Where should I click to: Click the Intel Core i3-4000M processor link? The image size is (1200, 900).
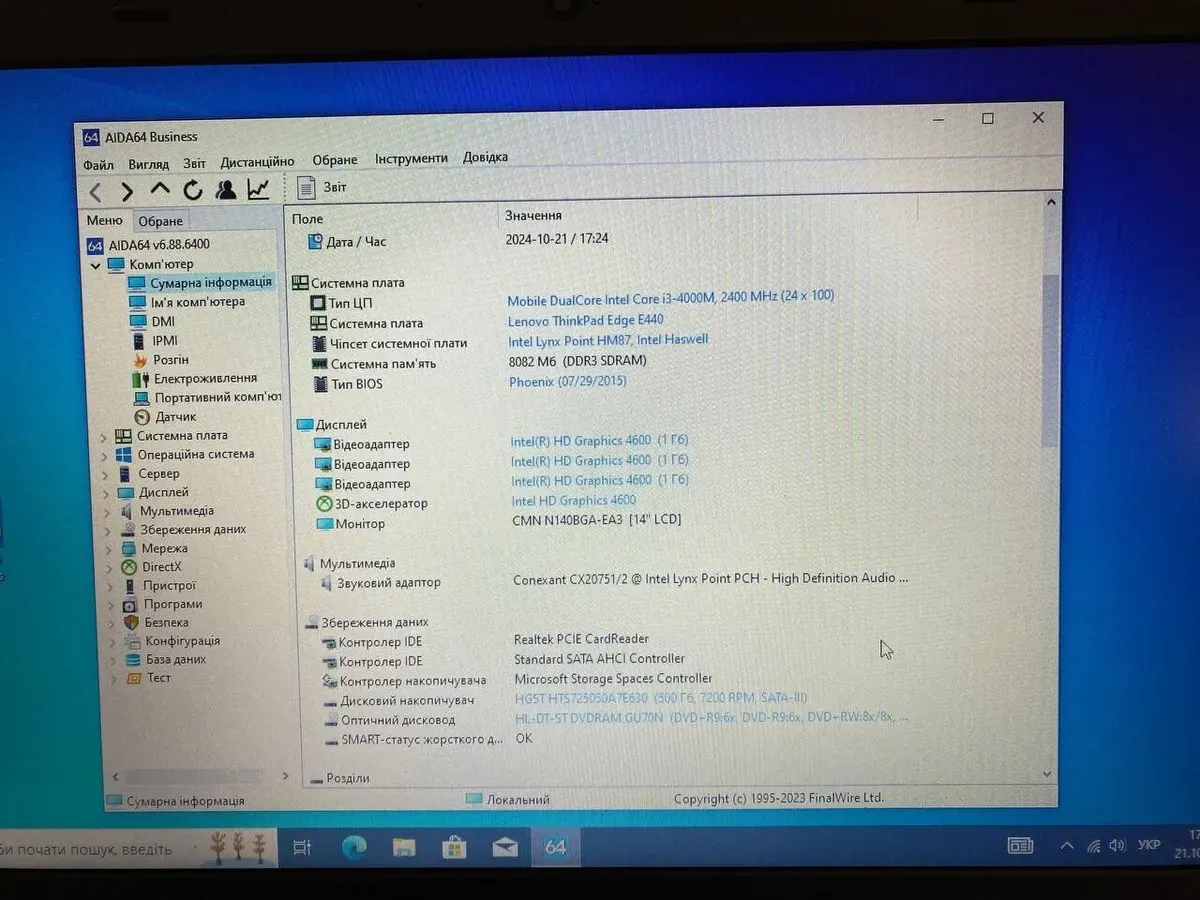pyautogui.click(x=670, y=297)
